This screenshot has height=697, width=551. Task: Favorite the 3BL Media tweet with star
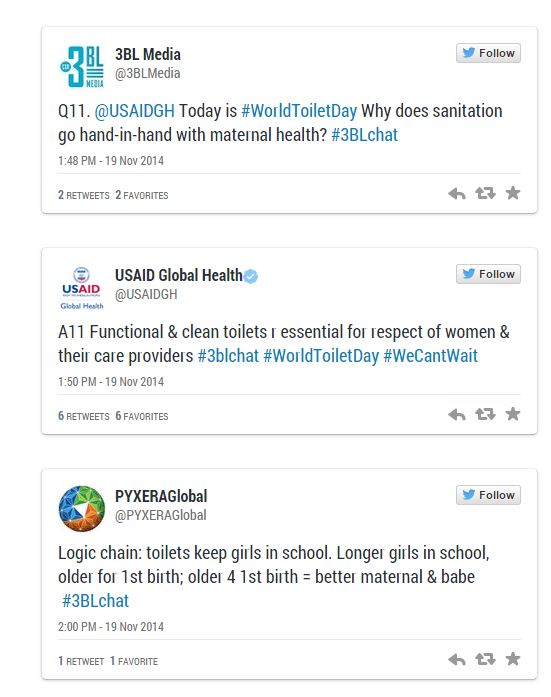[513, 193]
